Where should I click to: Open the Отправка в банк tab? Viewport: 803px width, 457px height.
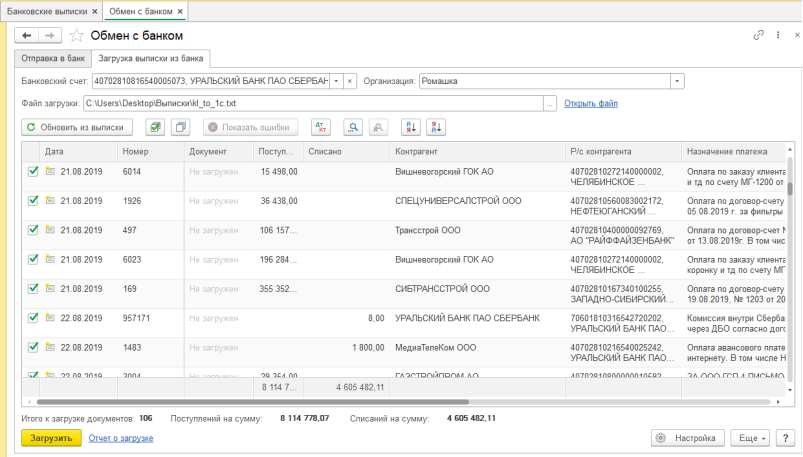(53, 58)
